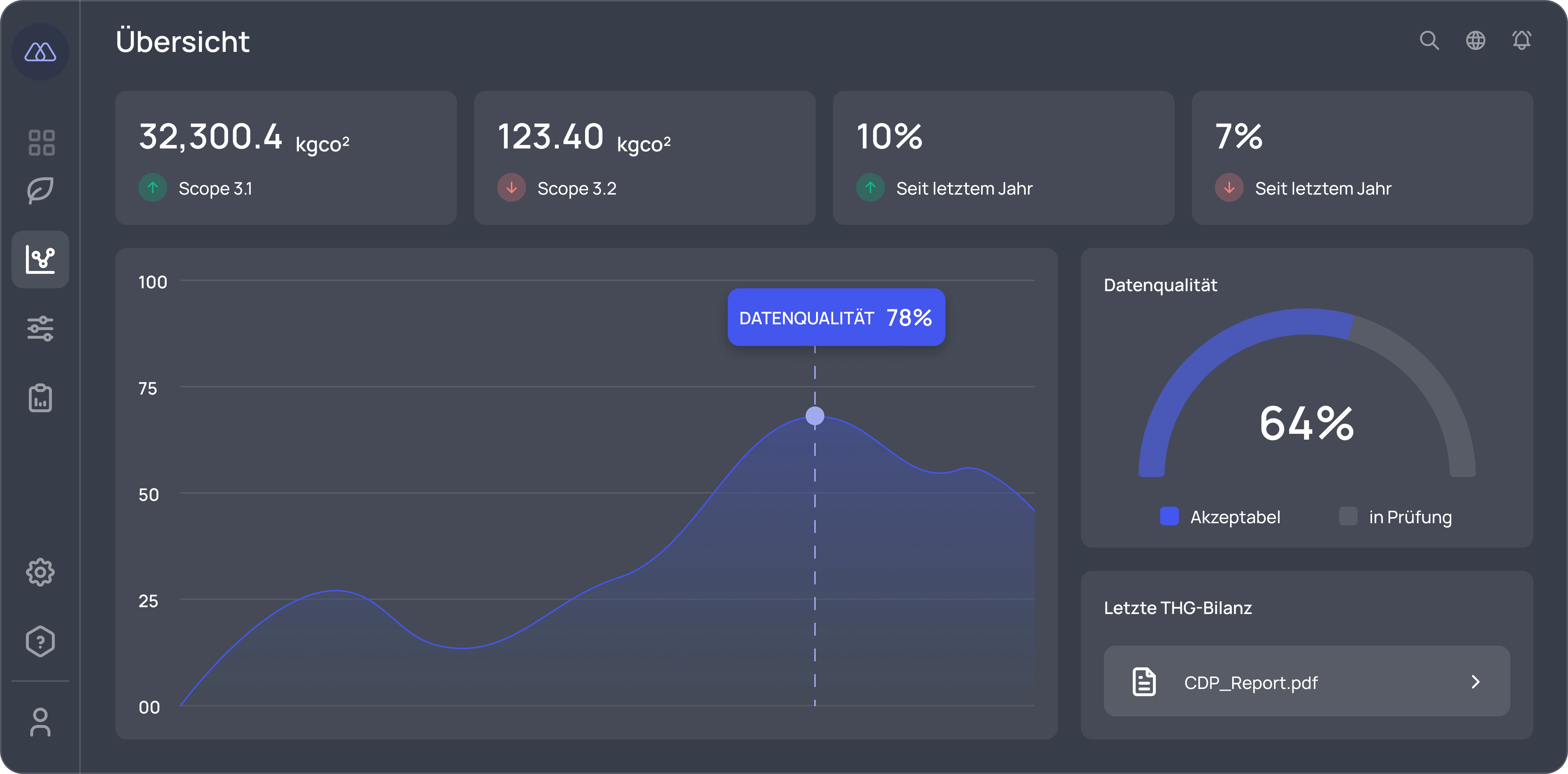Image resolution: width=1568 pixels, height=774 pixels.
Task: Open the CDP_Report.pdf file row
Action: click(x=1306, y=681)
